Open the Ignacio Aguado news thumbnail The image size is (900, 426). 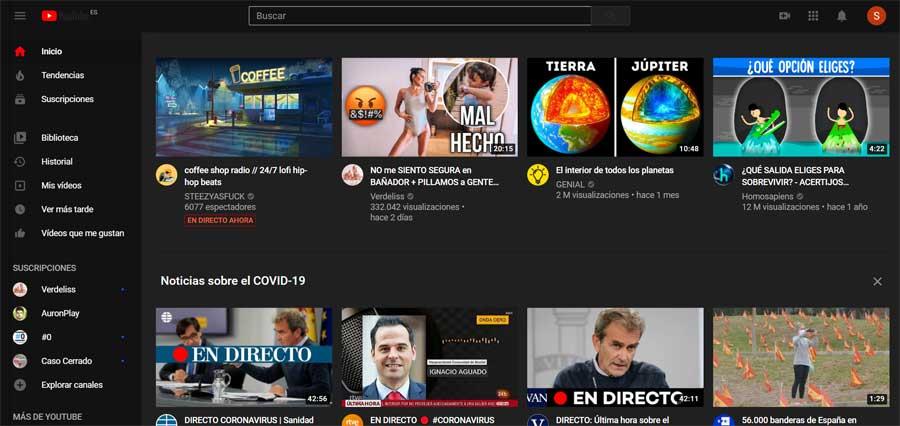click(x=429, y=357)
